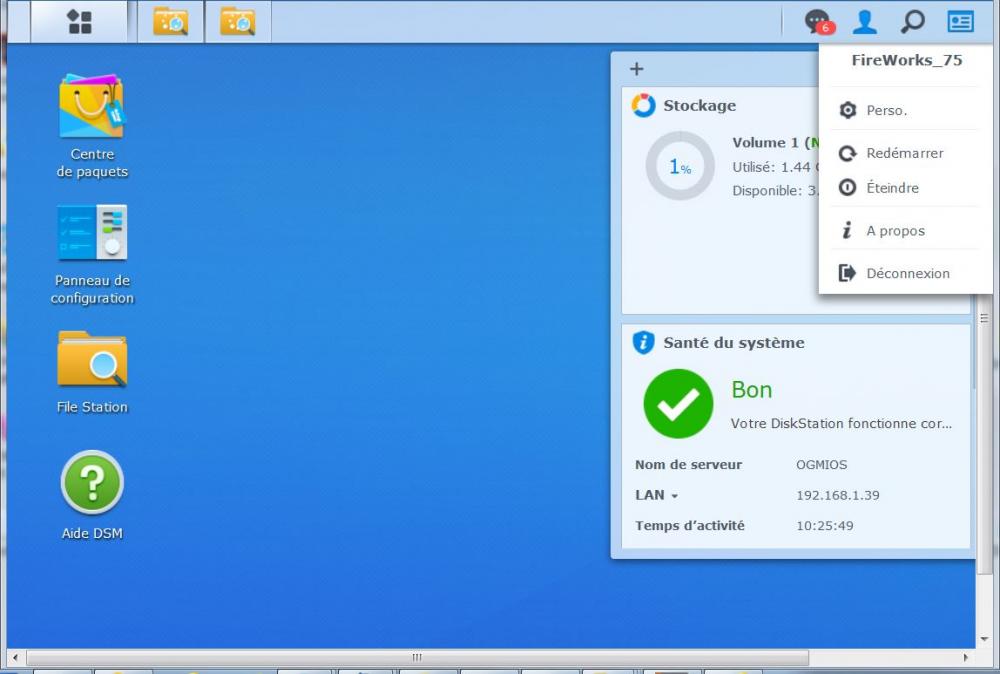Click the Stockage widget icon
Screen dimensions: 1000x674
[643, 105]
